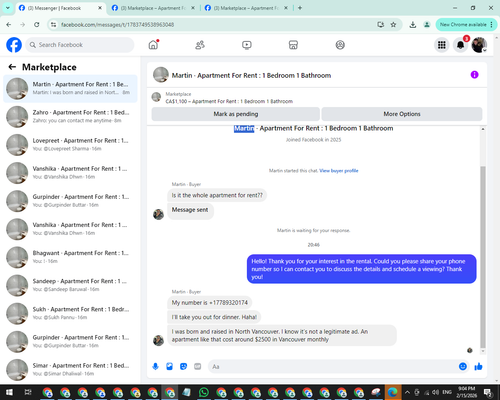The image size is (500, 400).
Task: Open the notifications bell
Action: (x=460, y=45)
